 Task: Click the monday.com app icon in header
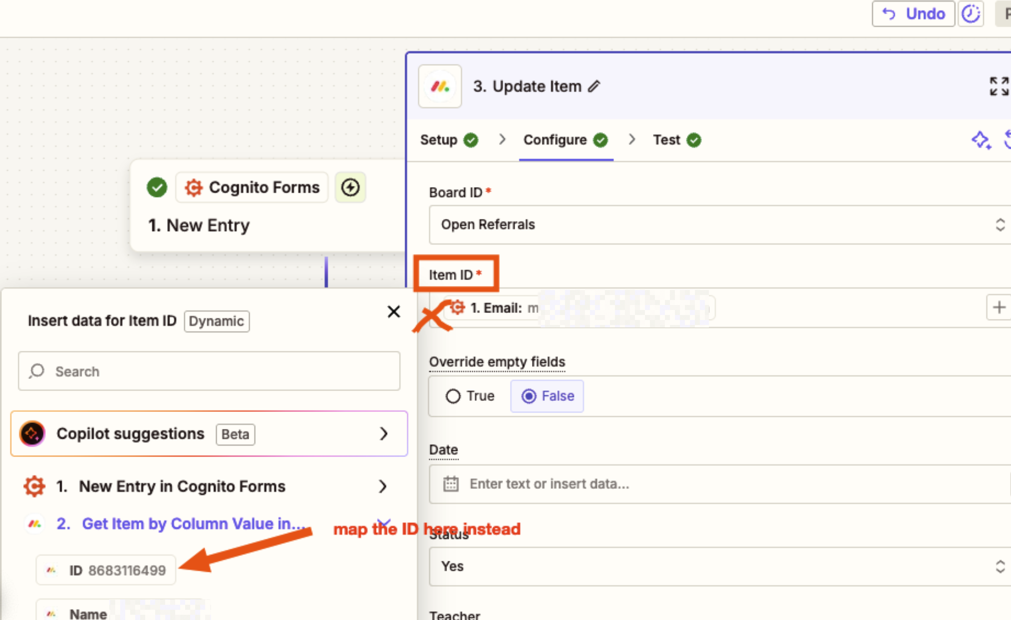coord(440,86)
